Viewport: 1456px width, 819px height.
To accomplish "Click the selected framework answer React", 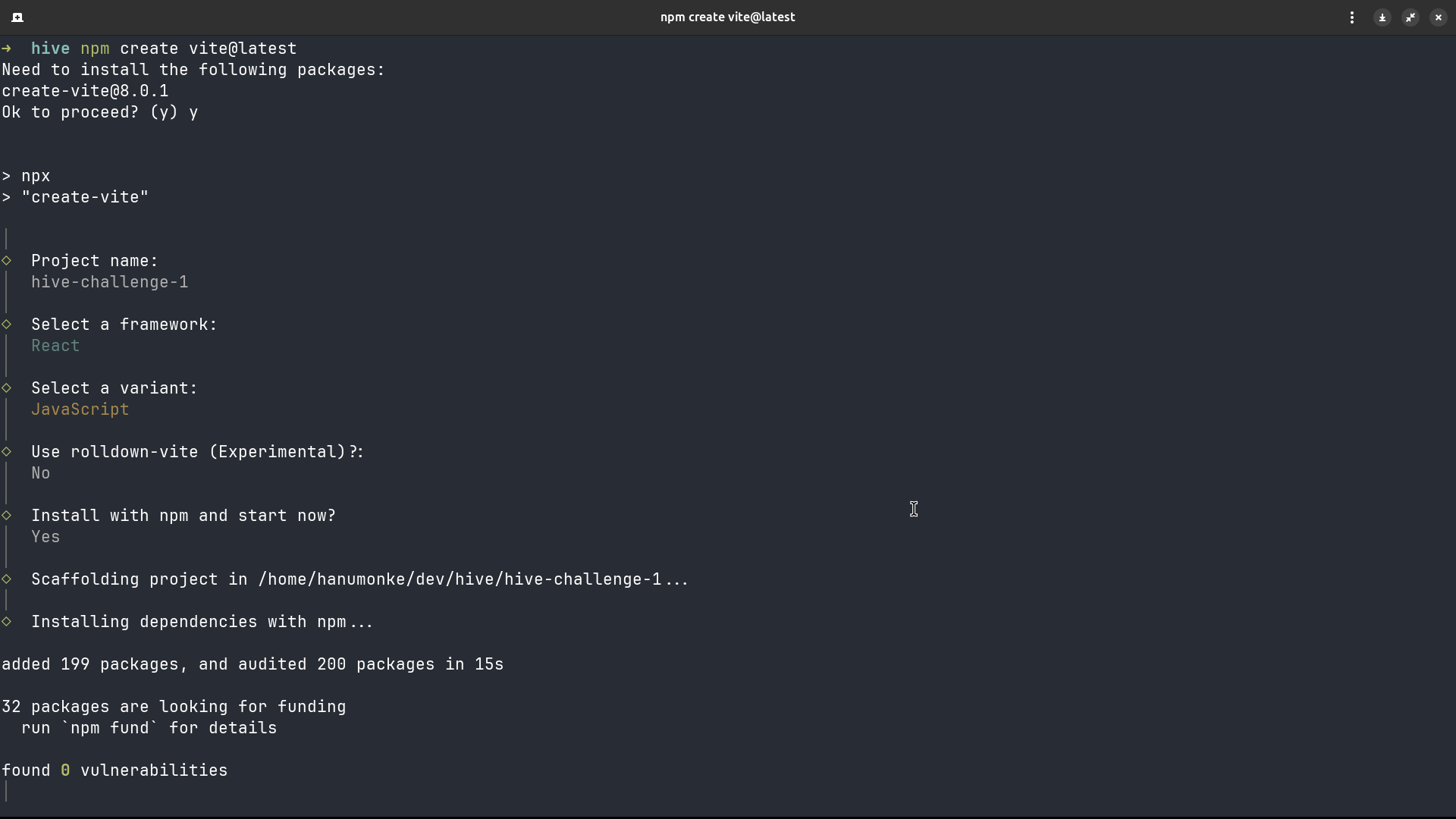I will tap(55, 346).
